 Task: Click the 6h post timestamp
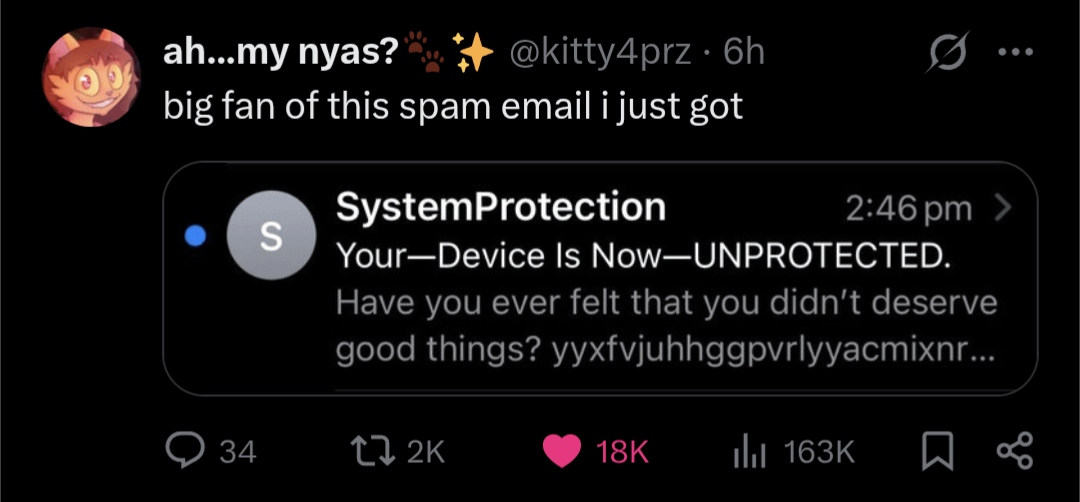pyautogui.click(x=743, y=52)
